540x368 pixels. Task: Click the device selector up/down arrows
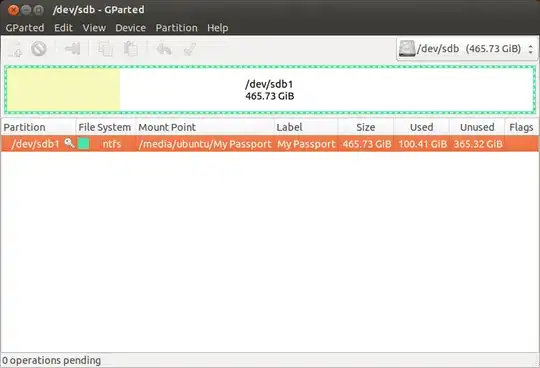pyautogui.click(x=530, y=49)
